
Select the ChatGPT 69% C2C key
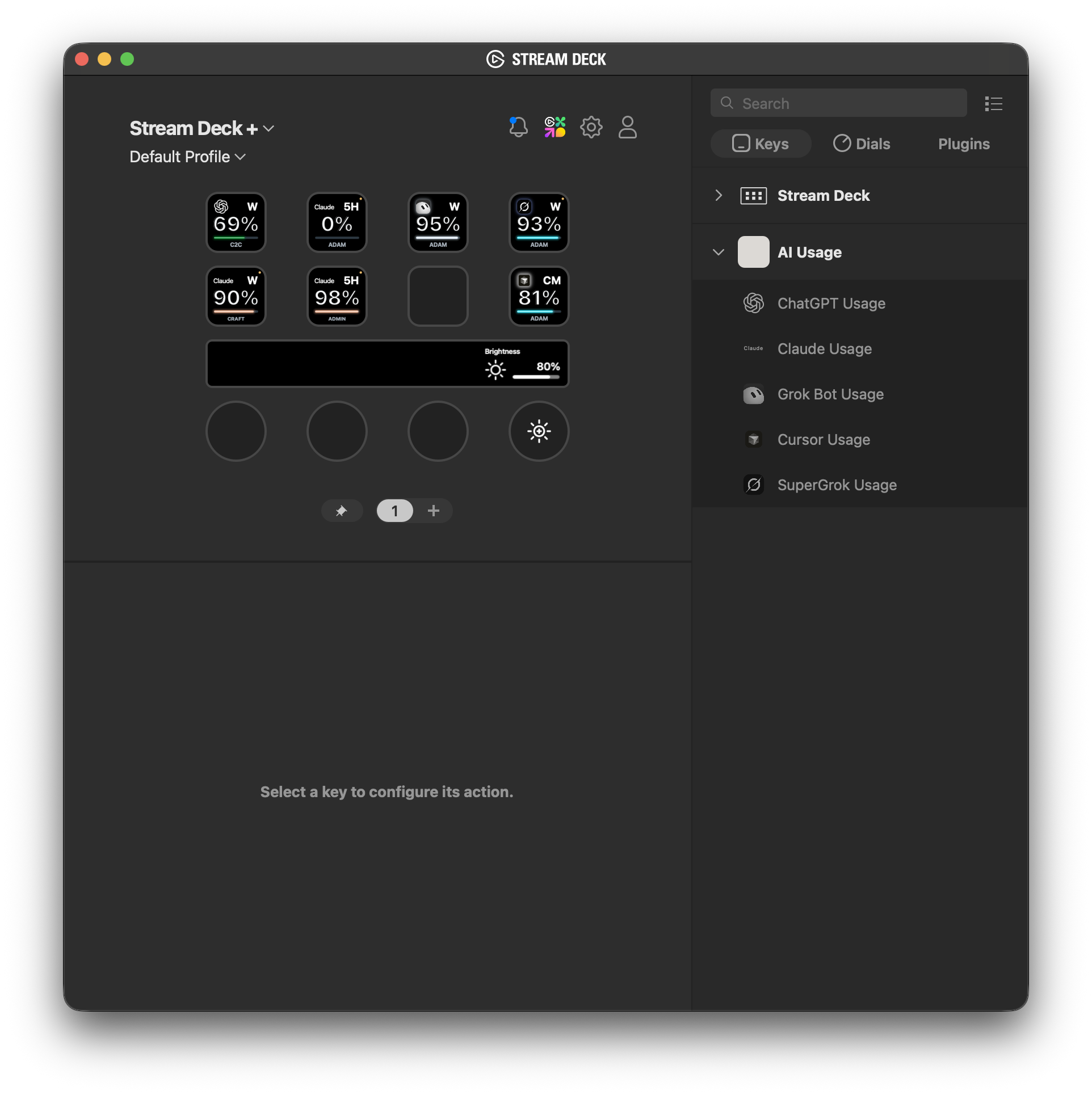coord(236,222)
